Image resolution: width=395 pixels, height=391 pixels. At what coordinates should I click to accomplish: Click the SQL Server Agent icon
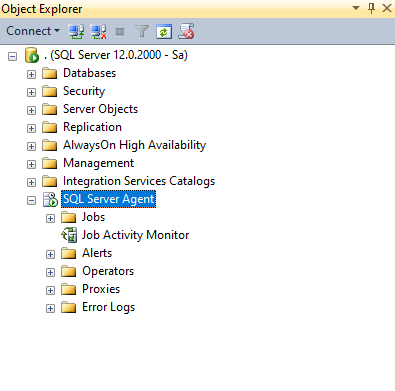pos(50,199)
